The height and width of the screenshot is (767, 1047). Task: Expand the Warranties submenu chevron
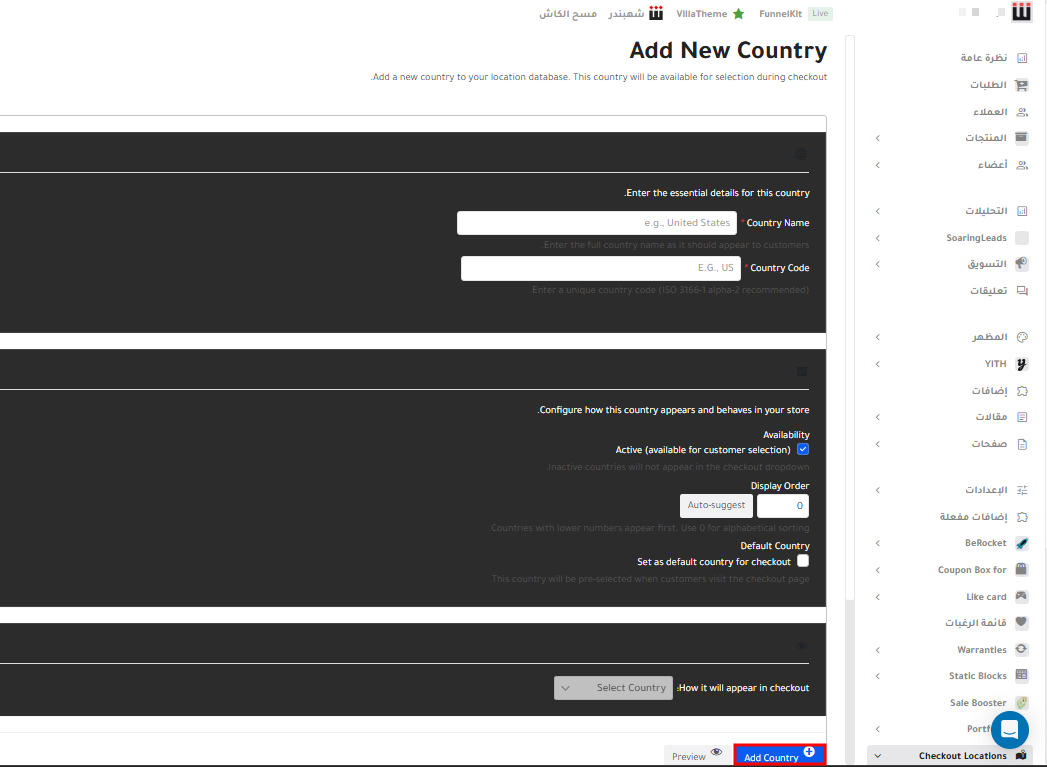878,650
